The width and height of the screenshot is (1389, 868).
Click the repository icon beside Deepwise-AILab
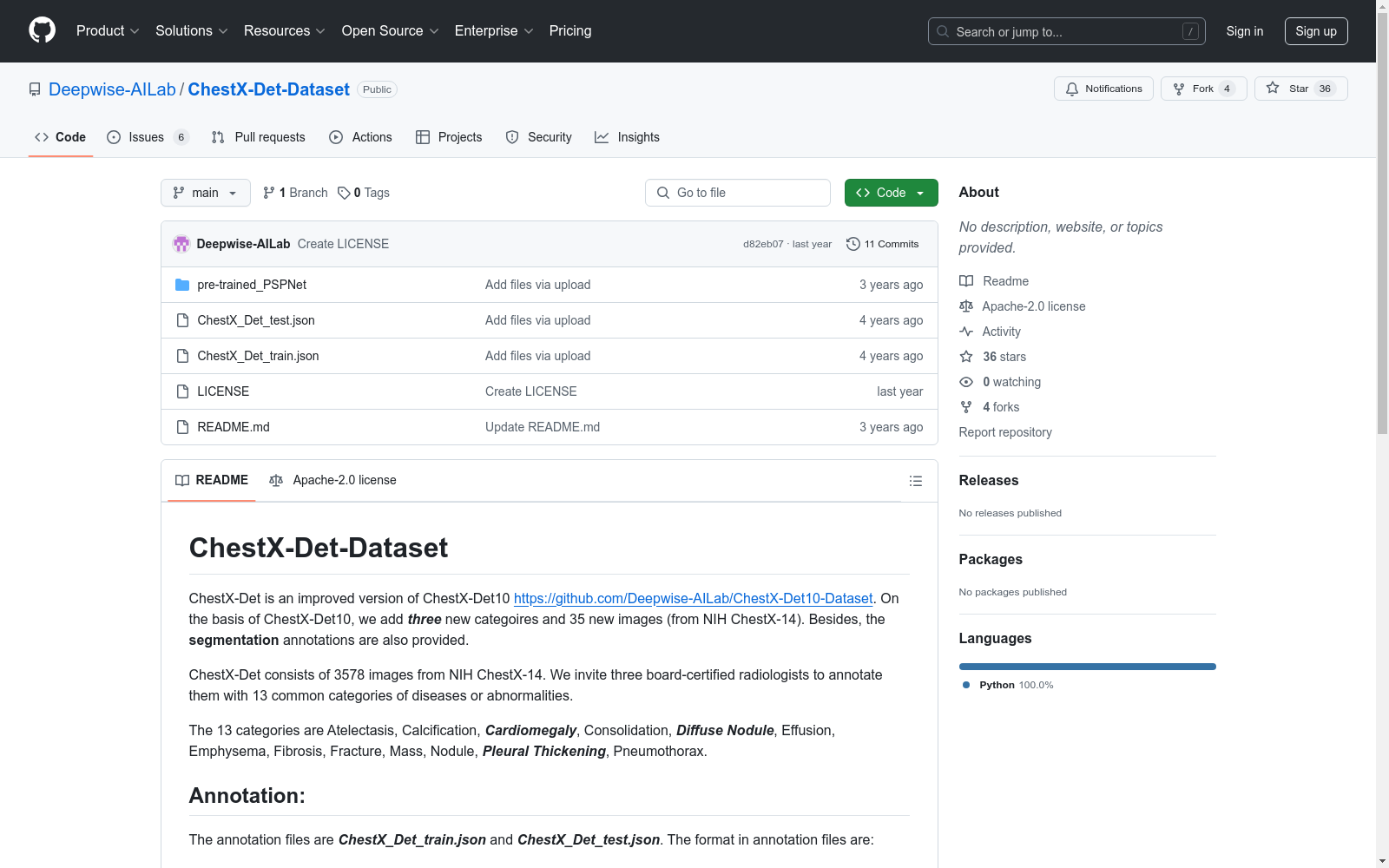click(x=35, y=89)
